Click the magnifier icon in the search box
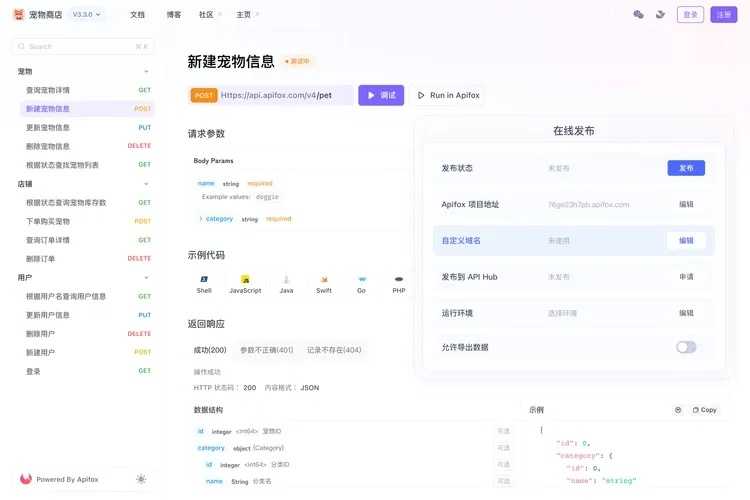 click(21, 46)
